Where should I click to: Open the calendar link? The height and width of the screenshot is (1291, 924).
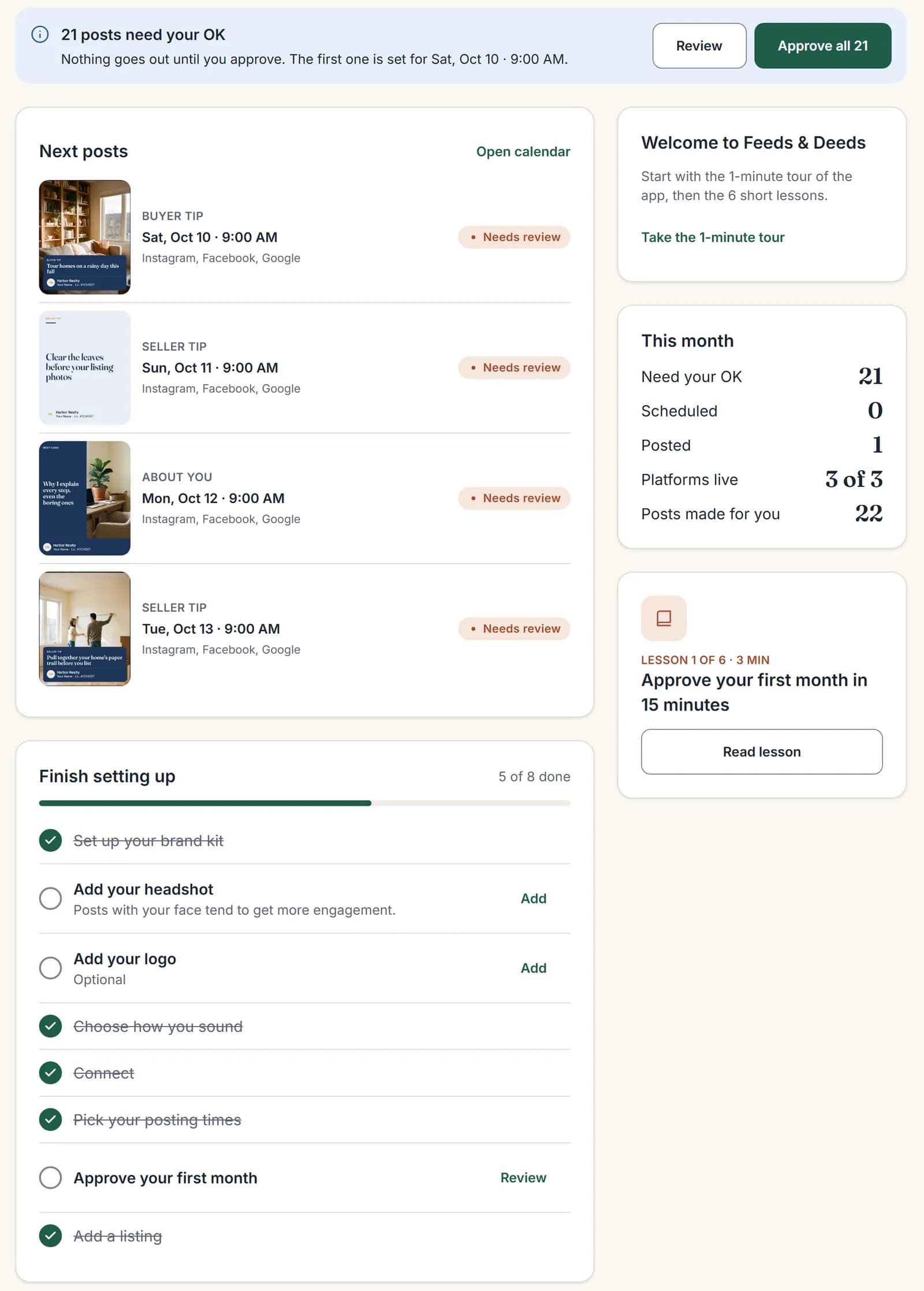pos(523,151)
